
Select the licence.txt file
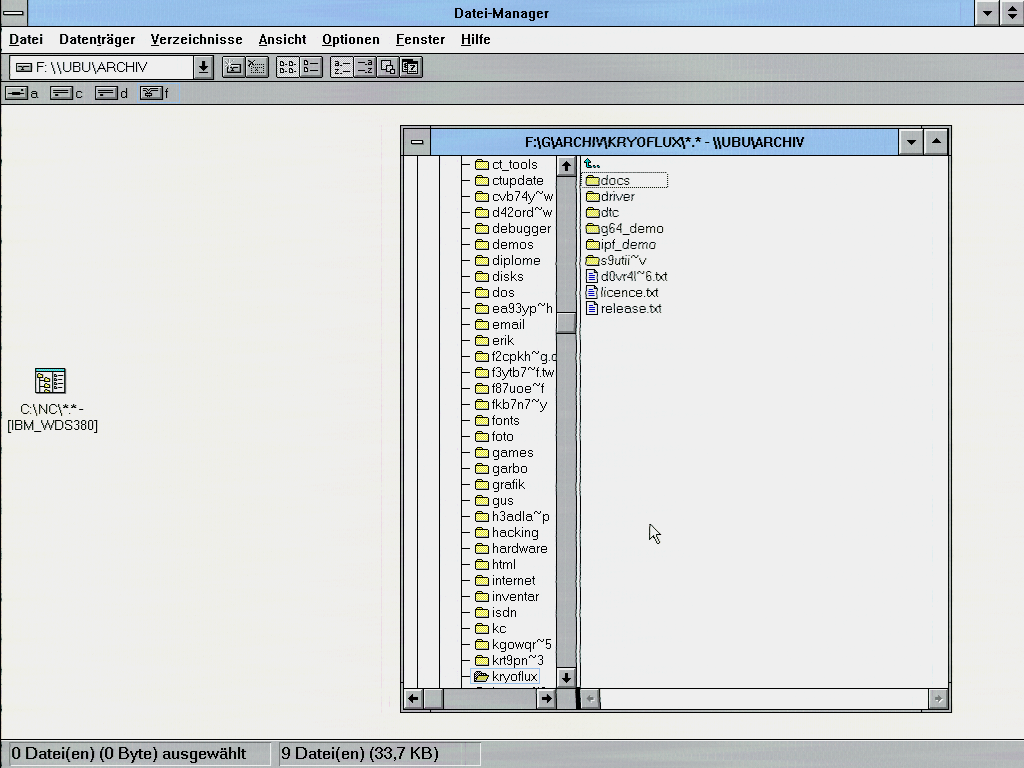tap(622, 293)
